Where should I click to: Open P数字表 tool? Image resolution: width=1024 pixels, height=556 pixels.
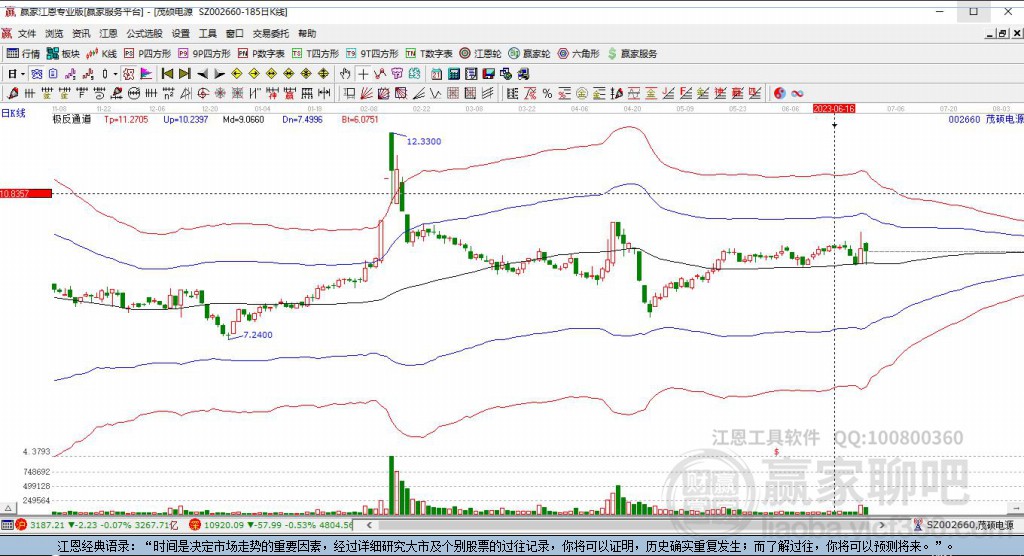coord(261,54)
